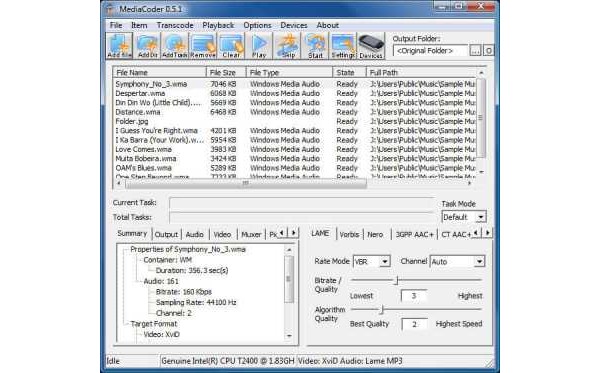Click the Output Folder path field
600x373 pixels.
(430, 50)
